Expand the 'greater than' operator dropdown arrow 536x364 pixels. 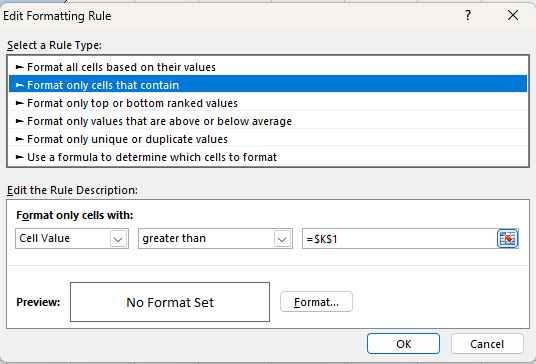(x=282, y=239)
